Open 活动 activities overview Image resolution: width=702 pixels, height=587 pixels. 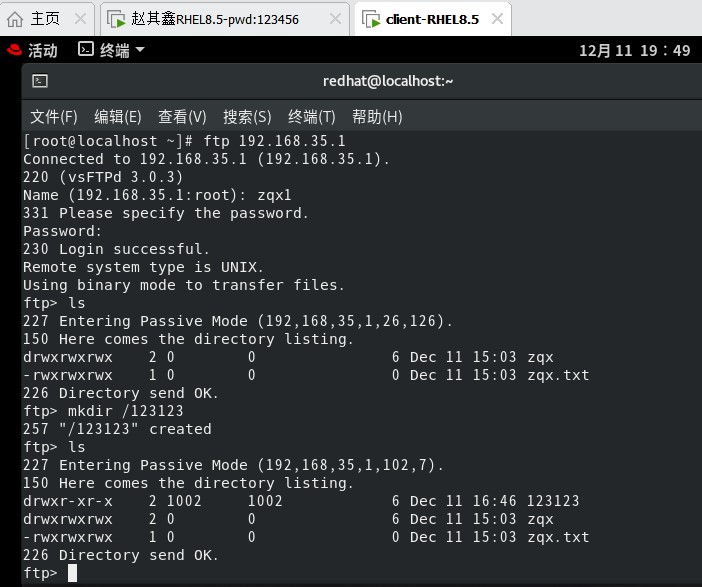43,50
